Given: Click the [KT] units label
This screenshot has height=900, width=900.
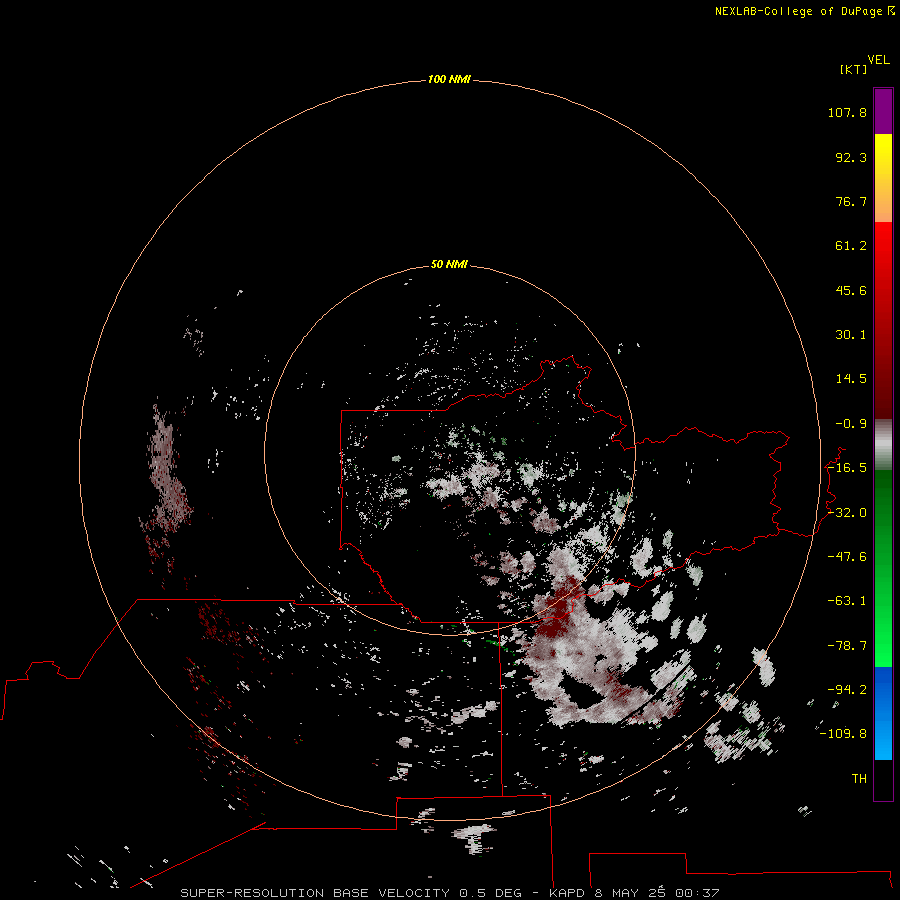Looking at the screenshot, I should (x=853, y=69).
